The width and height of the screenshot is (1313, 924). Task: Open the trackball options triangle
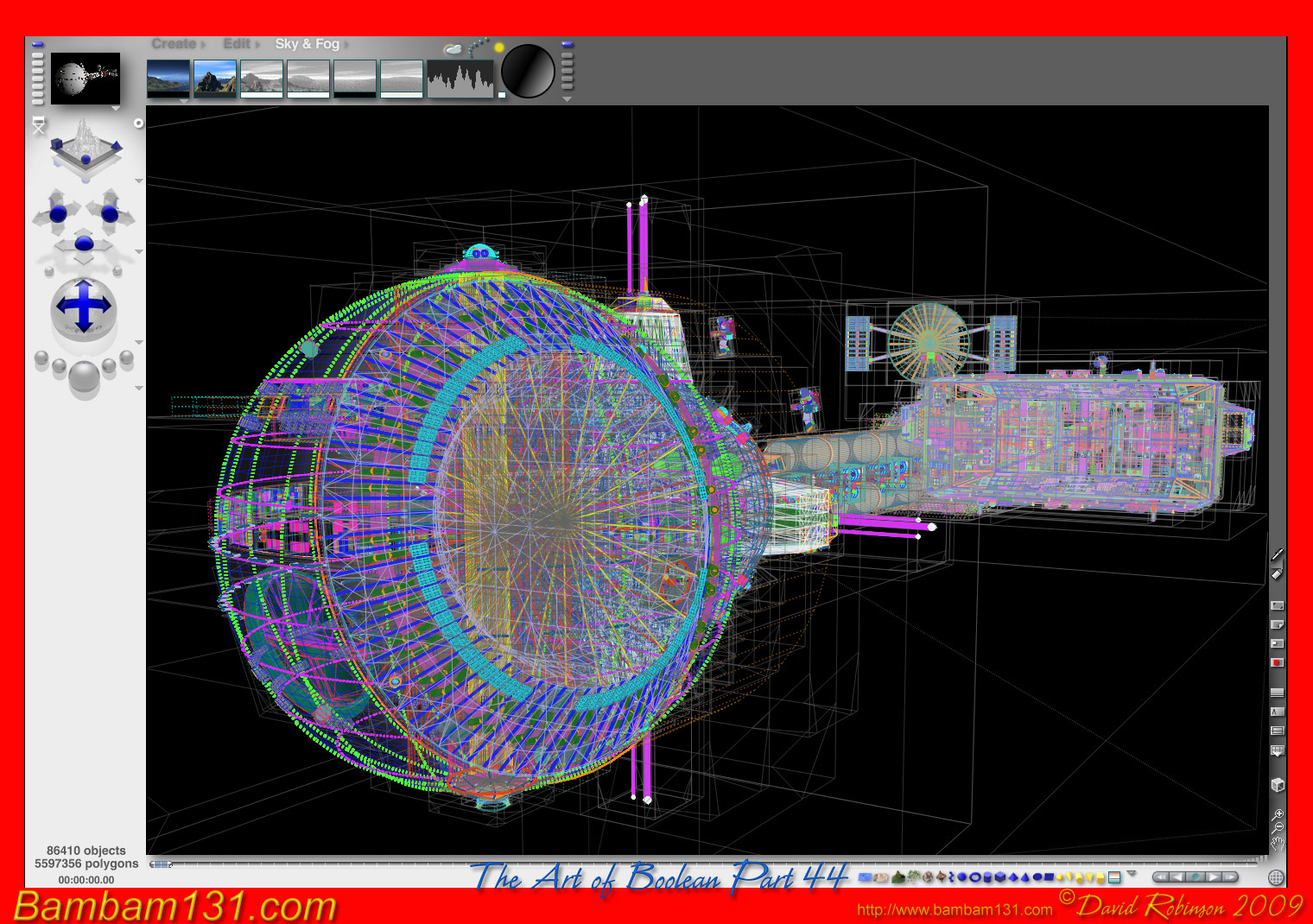click(139, 342)
